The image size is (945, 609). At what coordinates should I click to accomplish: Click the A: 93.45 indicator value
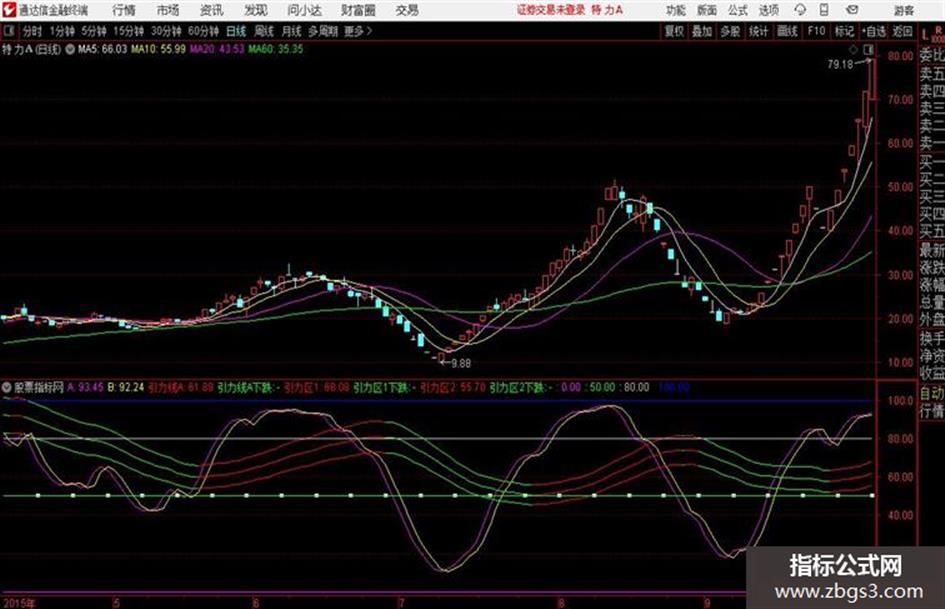coord(86,387)
